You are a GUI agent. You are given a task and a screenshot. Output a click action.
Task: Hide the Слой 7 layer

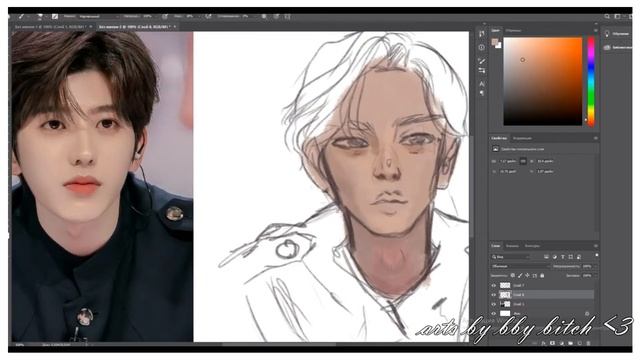point(493,286)
